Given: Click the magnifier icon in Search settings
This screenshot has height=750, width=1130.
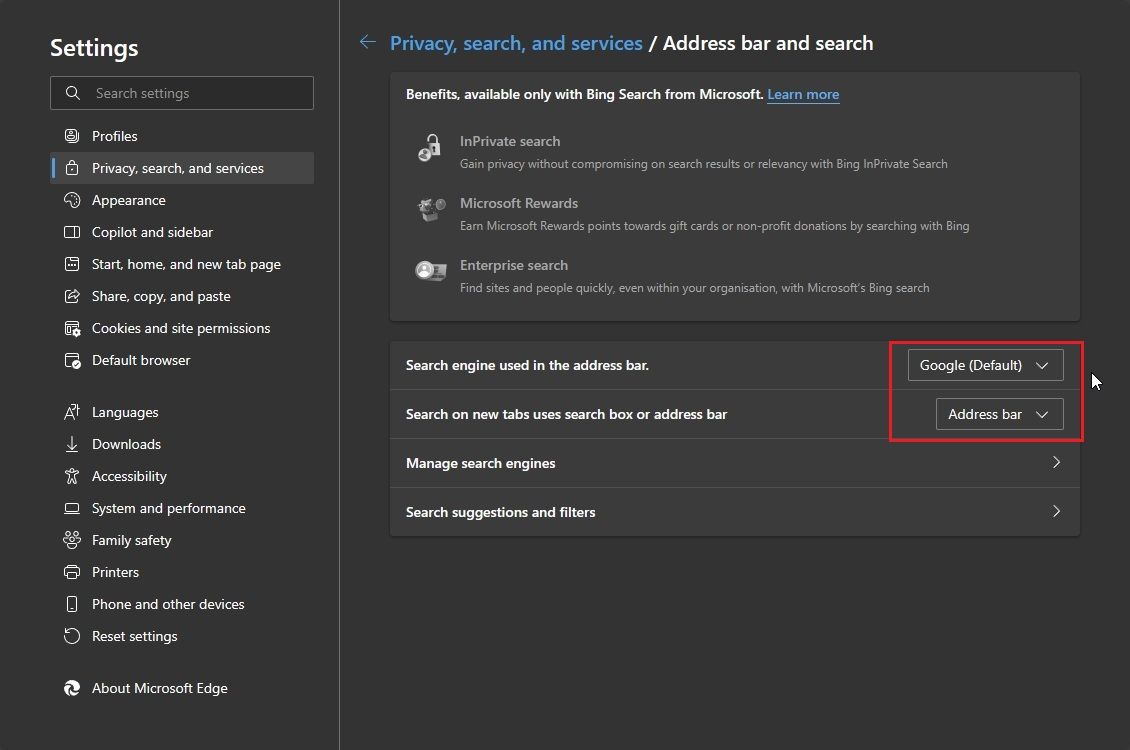Looking at the screenshot, I should coord(73,93).
